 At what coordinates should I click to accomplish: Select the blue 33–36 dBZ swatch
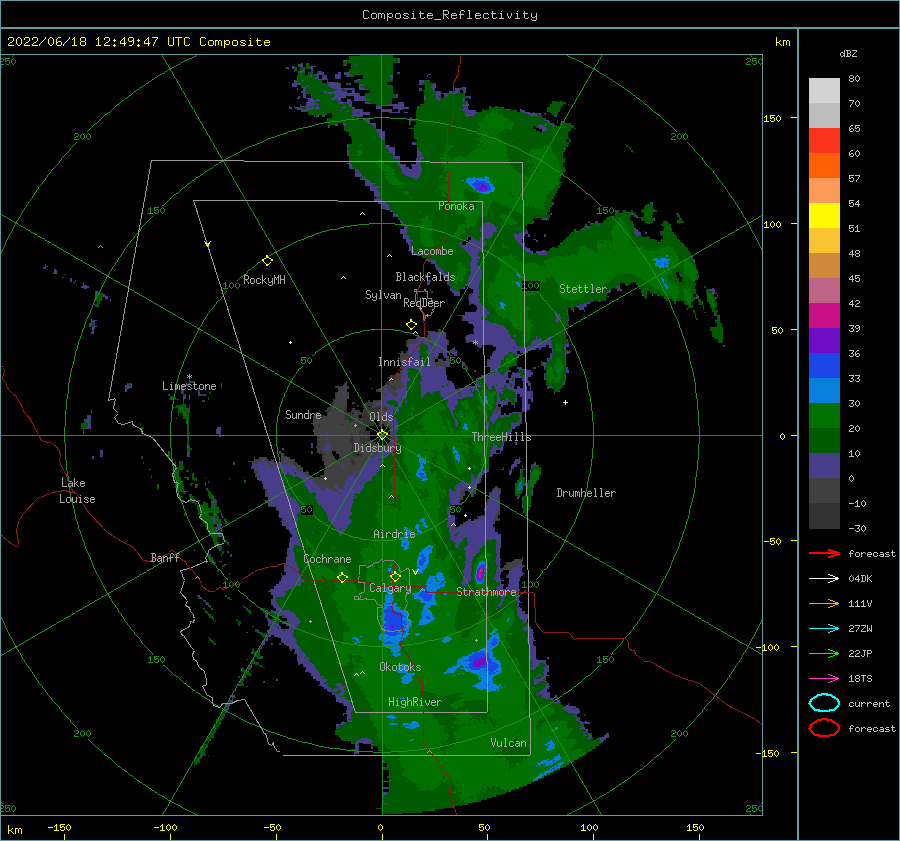coord(824,366)
